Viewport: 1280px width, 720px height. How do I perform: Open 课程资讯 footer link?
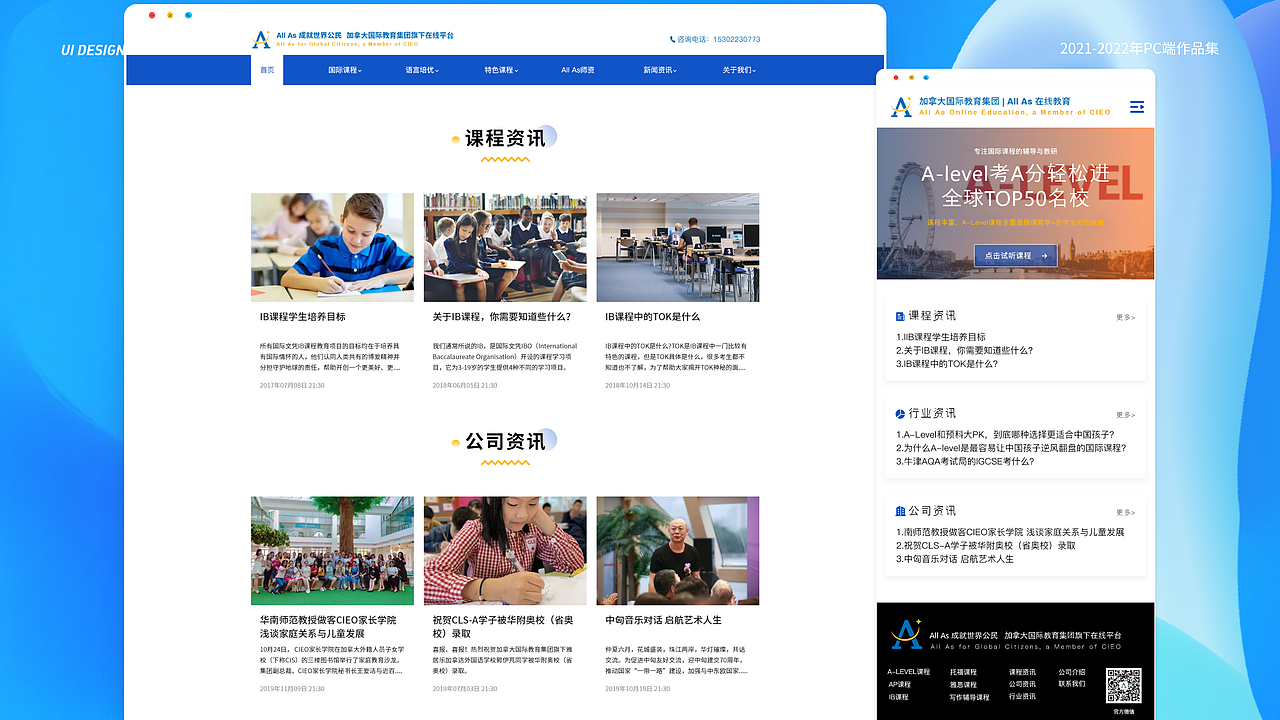pyautogui.click(x=1022, y=672)
